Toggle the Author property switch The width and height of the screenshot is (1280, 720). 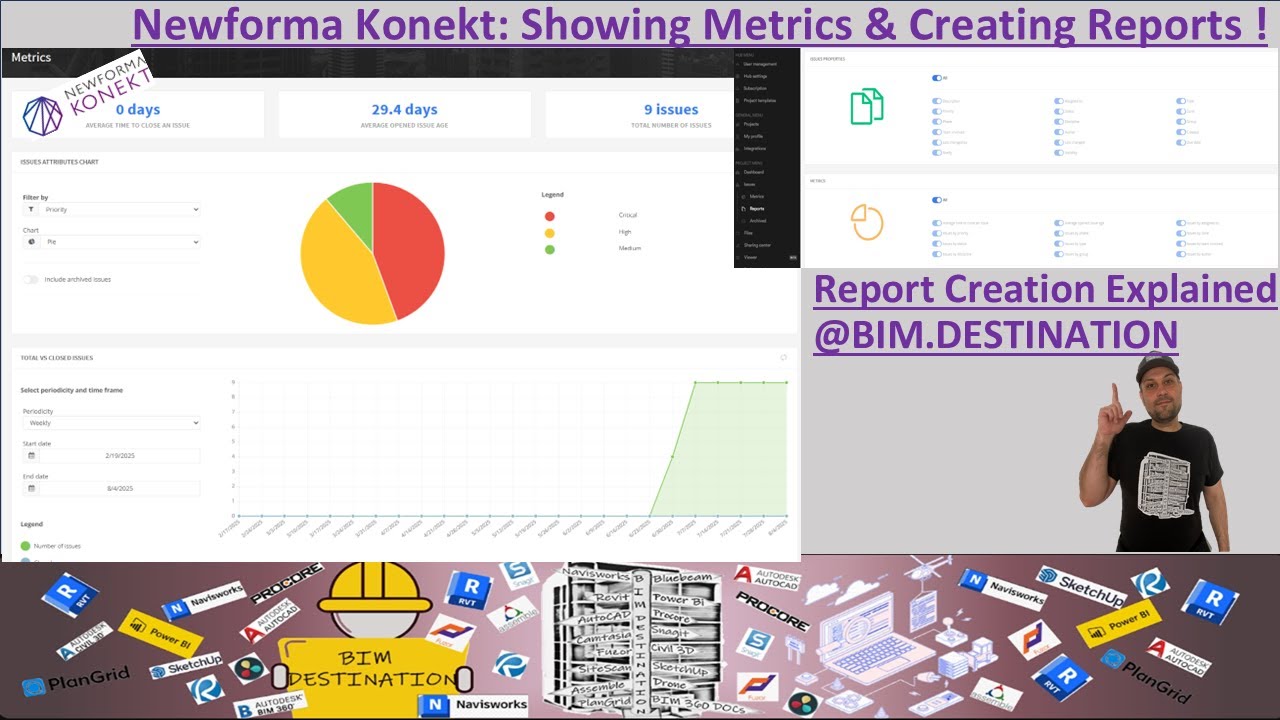click(1059, 132)
